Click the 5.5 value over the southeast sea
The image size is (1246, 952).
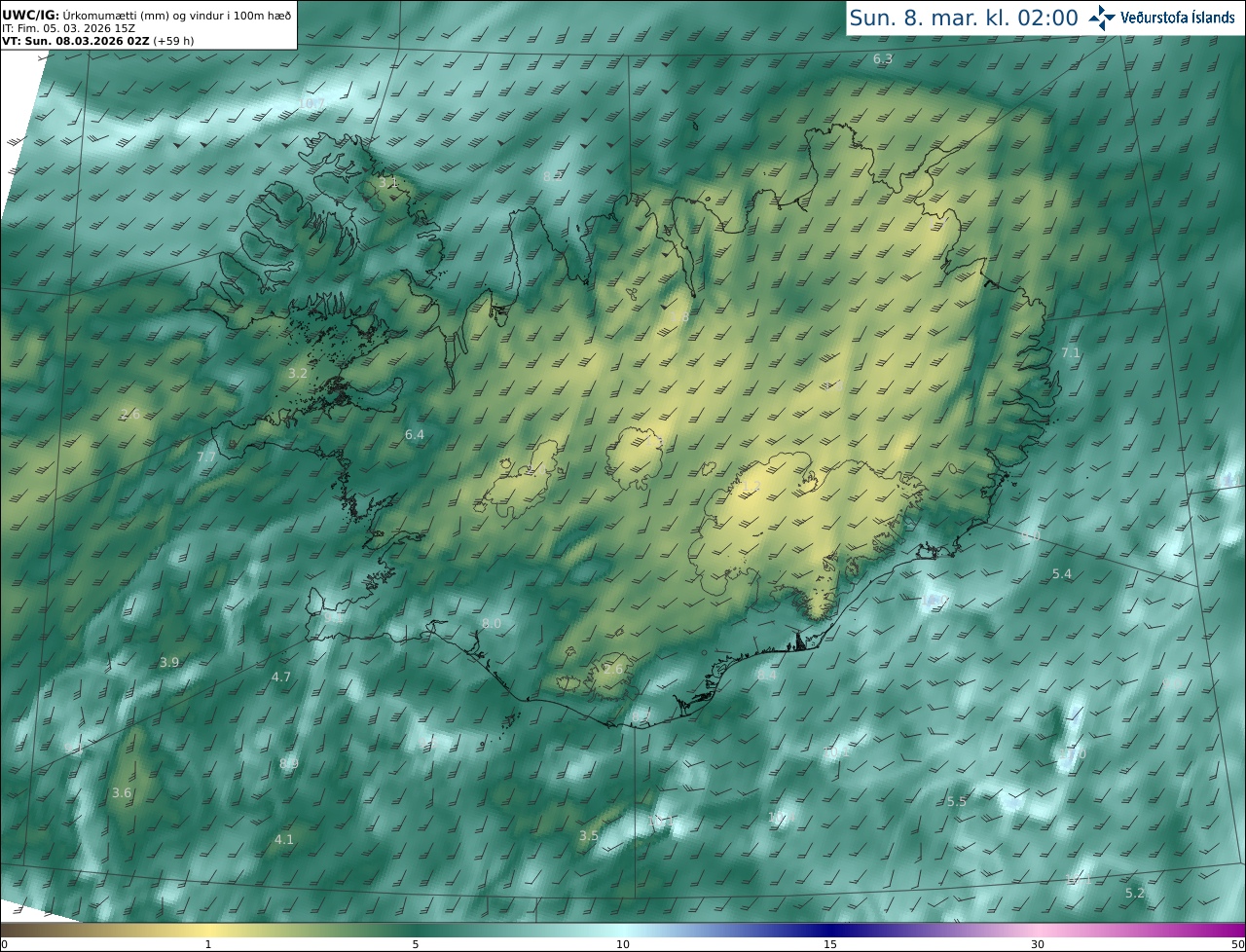click(x=957, y=801)
